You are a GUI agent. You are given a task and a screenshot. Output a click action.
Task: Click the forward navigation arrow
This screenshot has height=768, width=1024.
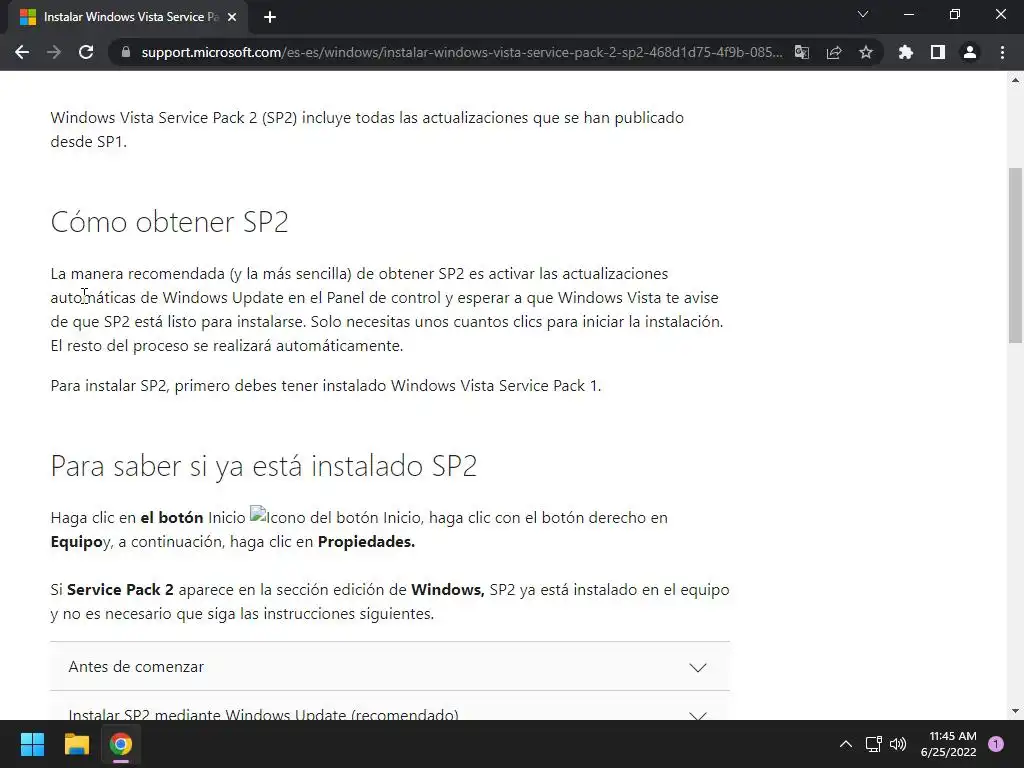point(54,52)
